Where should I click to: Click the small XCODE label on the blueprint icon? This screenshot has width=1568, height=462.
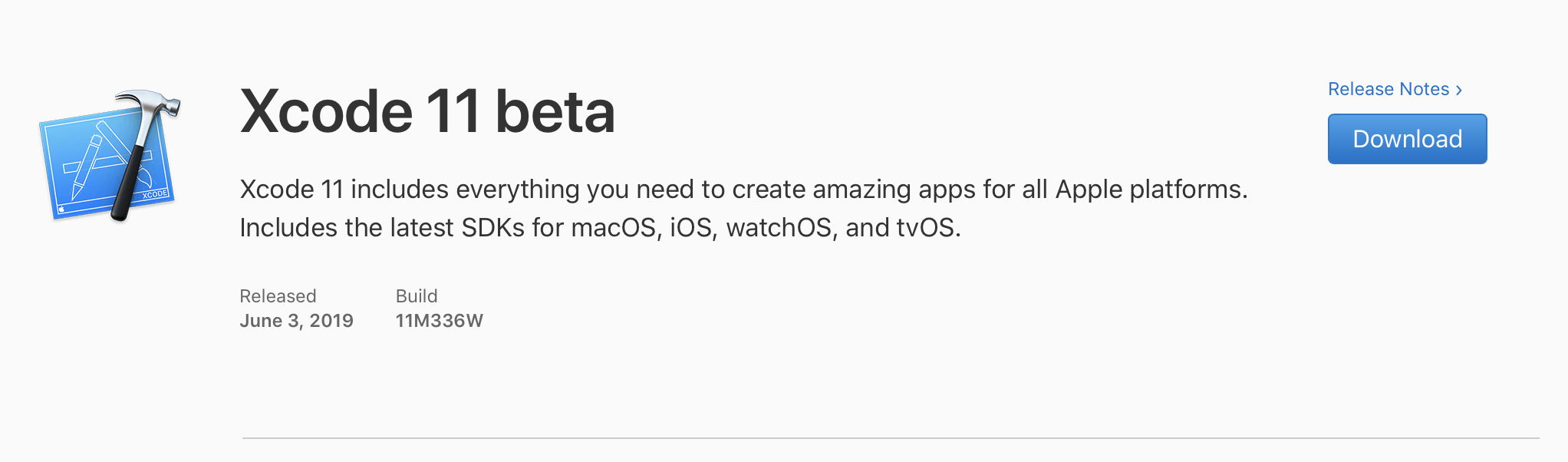pos(155,194)
